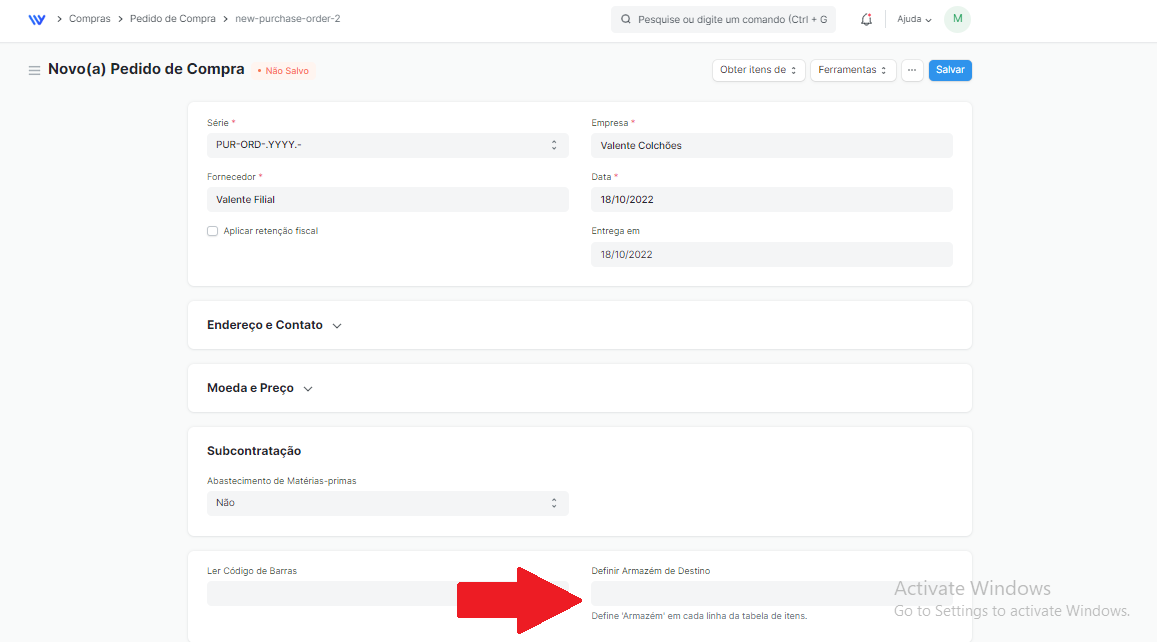
Task: Go to Pedido de Compra breadcrumb
Action: coord(173,19)
